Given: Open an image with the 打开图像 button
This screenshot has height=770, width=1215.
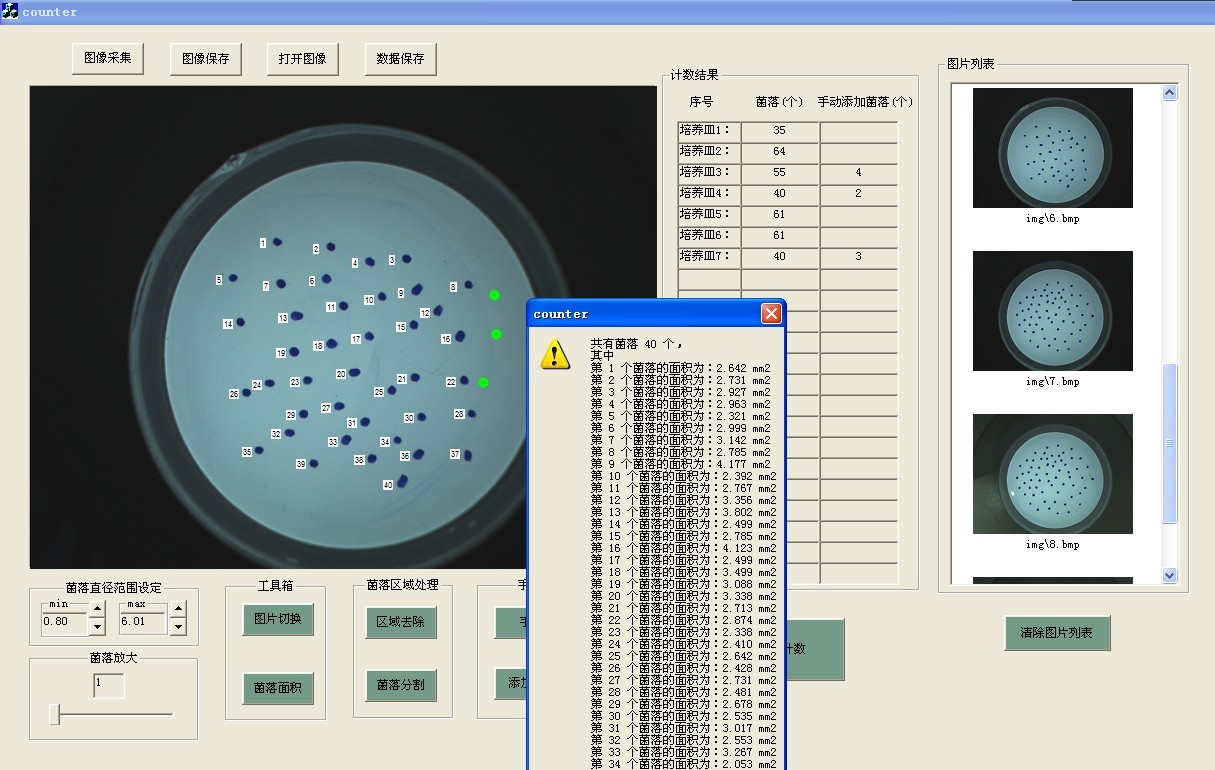Looking at the screenshot, I should click(x=302, y=59).
